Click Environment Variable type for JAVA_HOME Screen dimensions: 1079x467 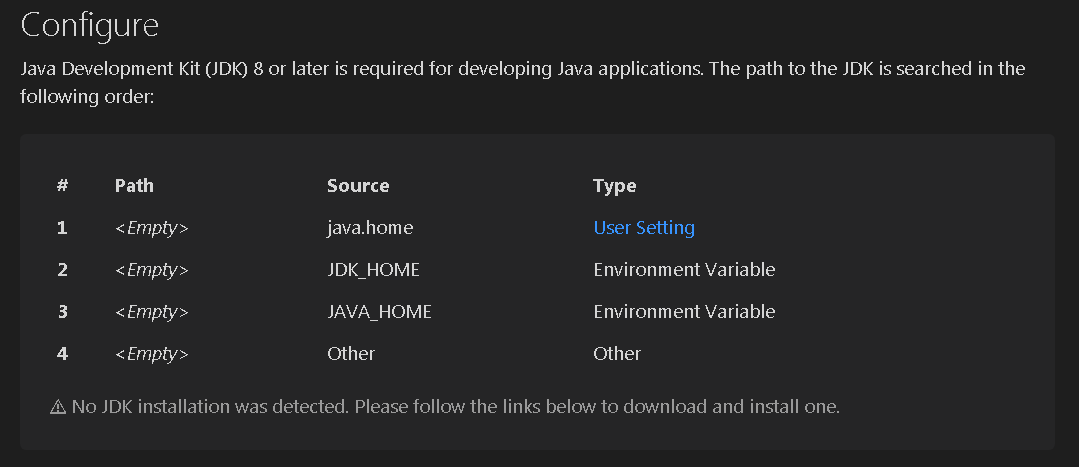(x=684, y=312)
